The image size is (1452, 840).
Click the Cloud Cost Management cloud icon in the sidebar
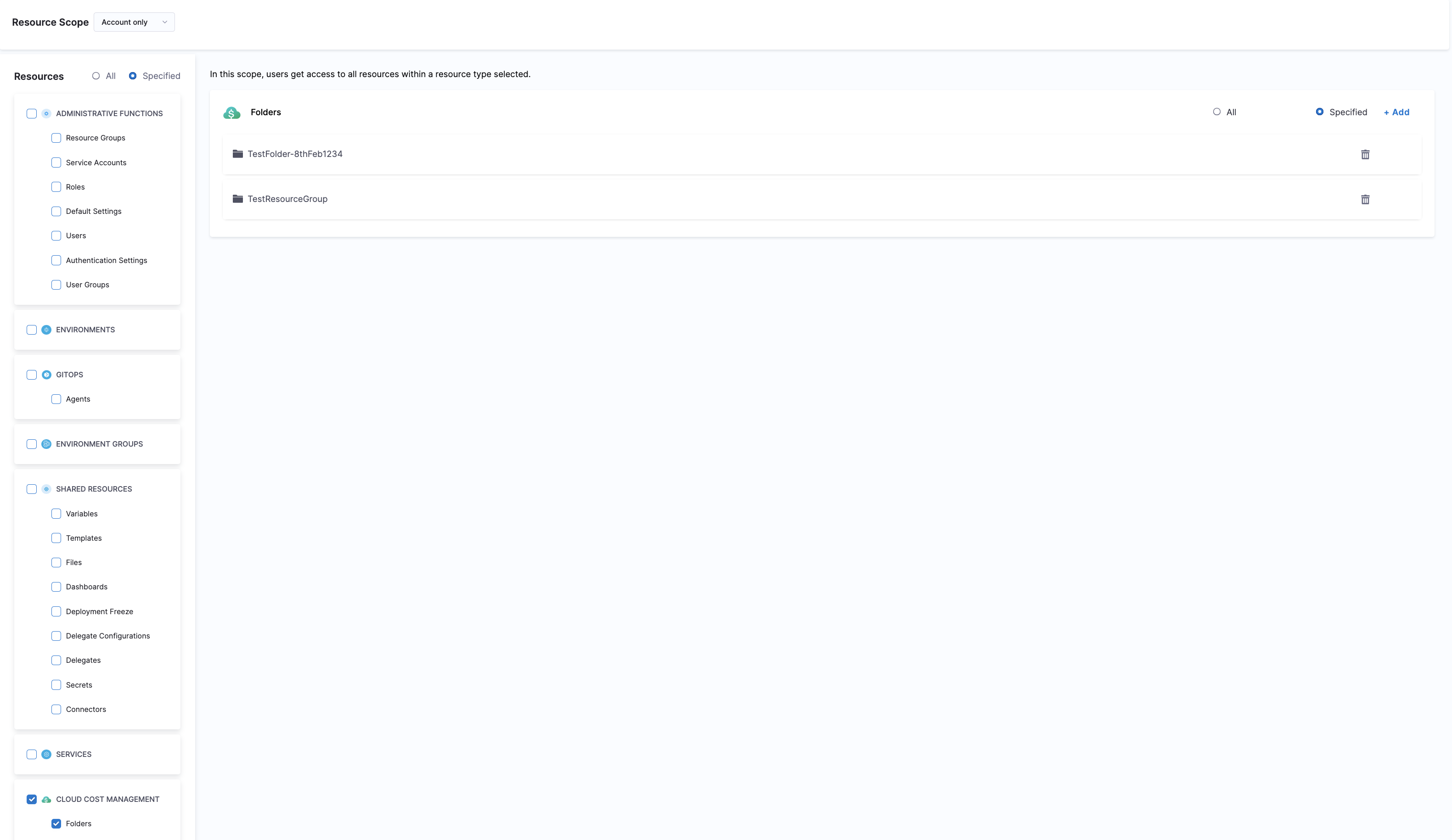tap(47, 799)
